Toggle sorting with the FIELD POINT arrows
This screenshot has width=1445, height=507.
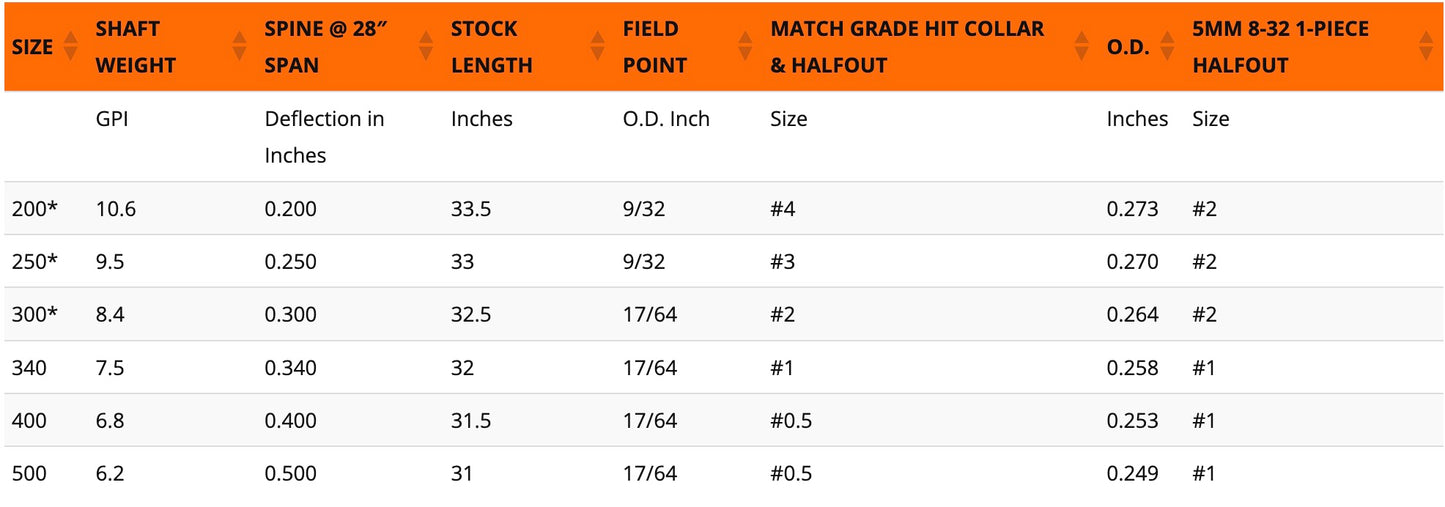coord(745,46)
